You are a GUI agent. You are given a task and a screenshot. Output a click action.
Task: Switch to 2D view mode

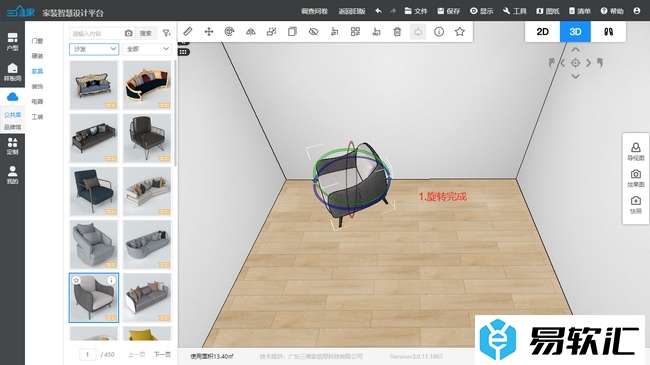542,32
